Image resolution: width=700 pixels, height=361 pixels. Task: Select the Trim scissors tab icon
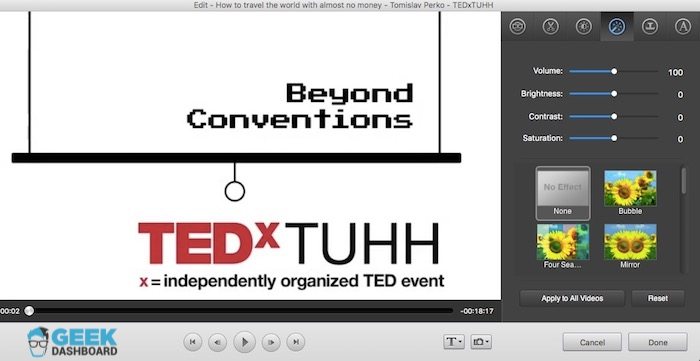tap(551, 26)
